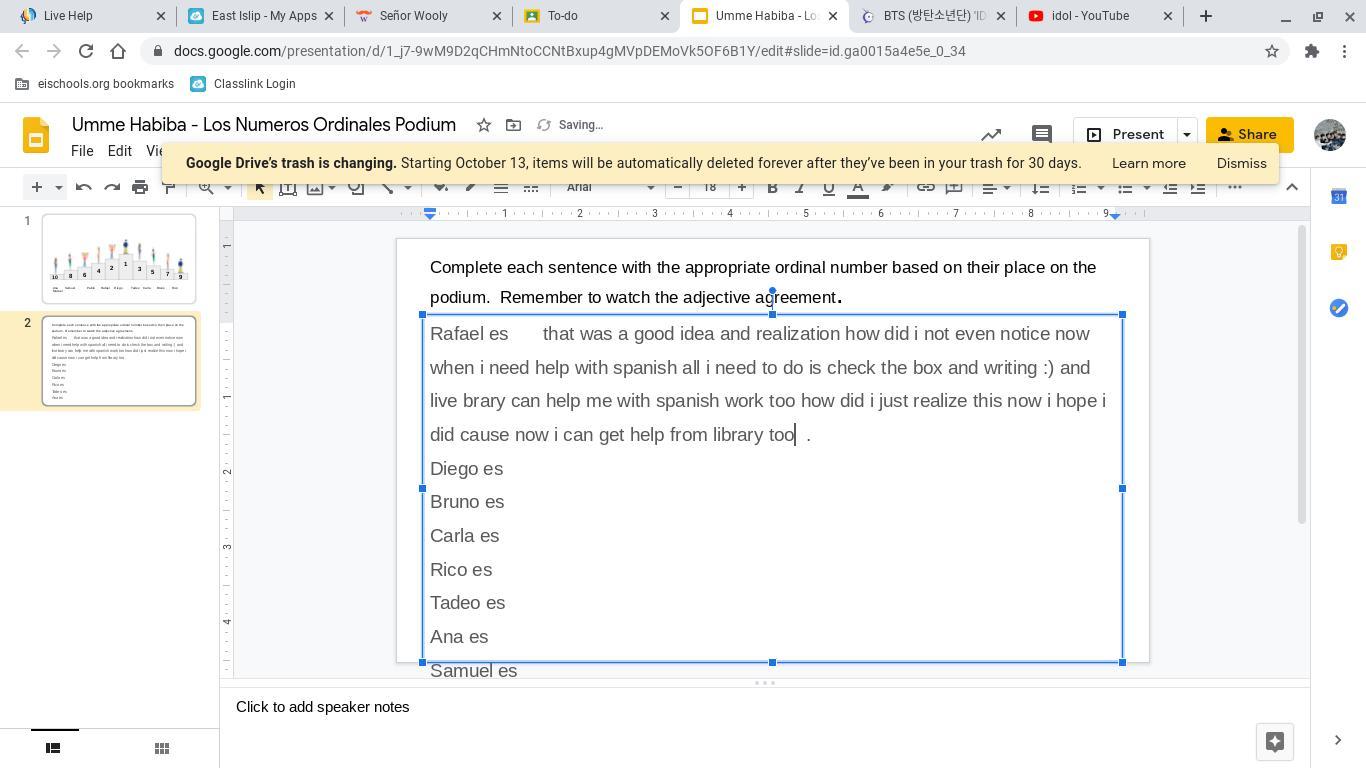1366x768 pixels.
Task: Click the Share button
Action: [1249, 135]
